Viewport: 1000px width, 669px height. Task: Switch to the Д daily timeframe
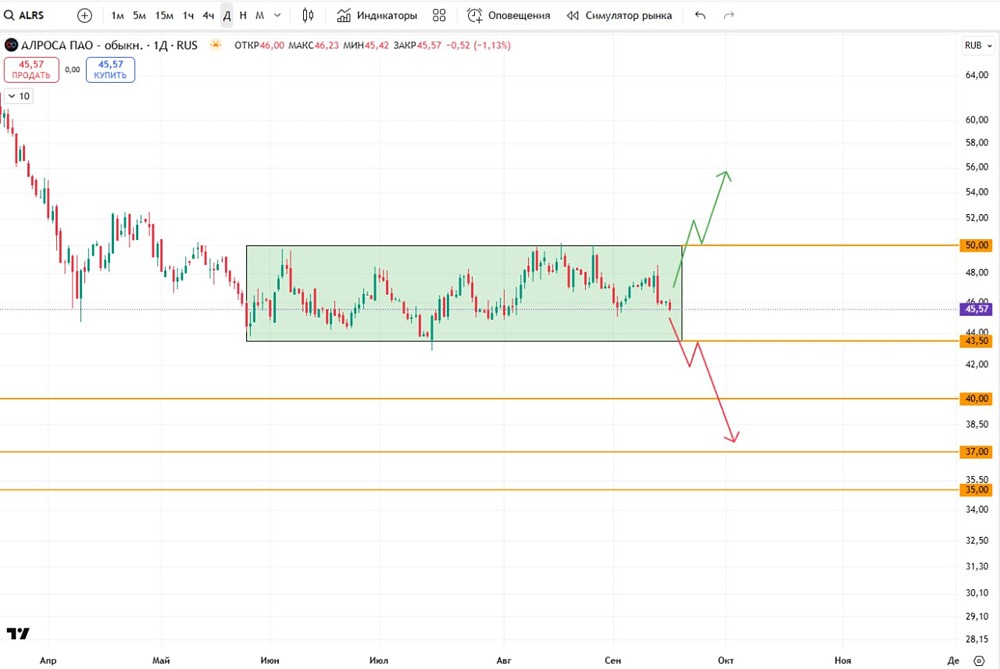coord(227,15)
